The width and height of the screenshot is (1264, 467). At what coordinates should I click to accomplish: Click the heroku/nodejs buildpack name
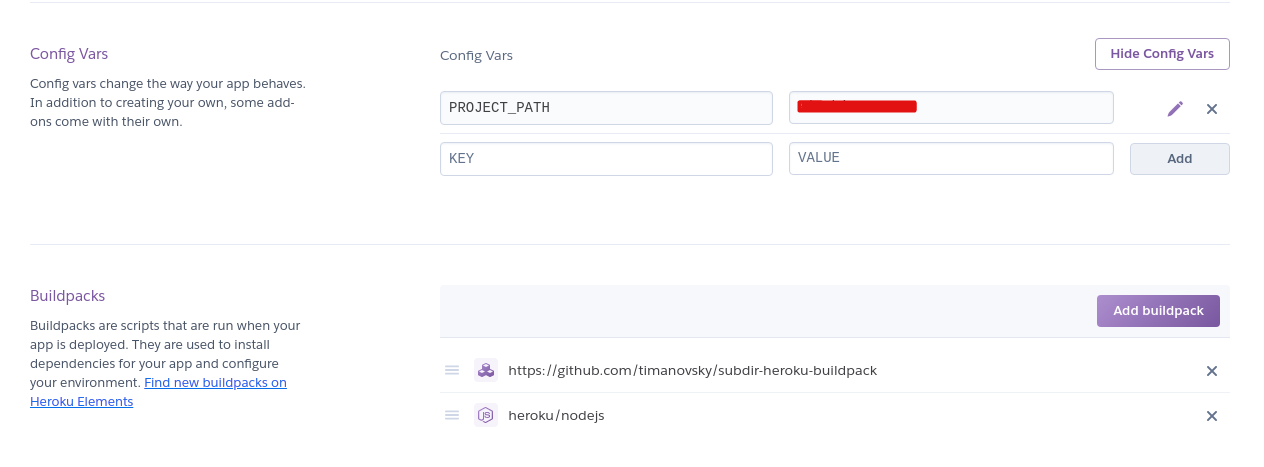[x=556, y=415]
